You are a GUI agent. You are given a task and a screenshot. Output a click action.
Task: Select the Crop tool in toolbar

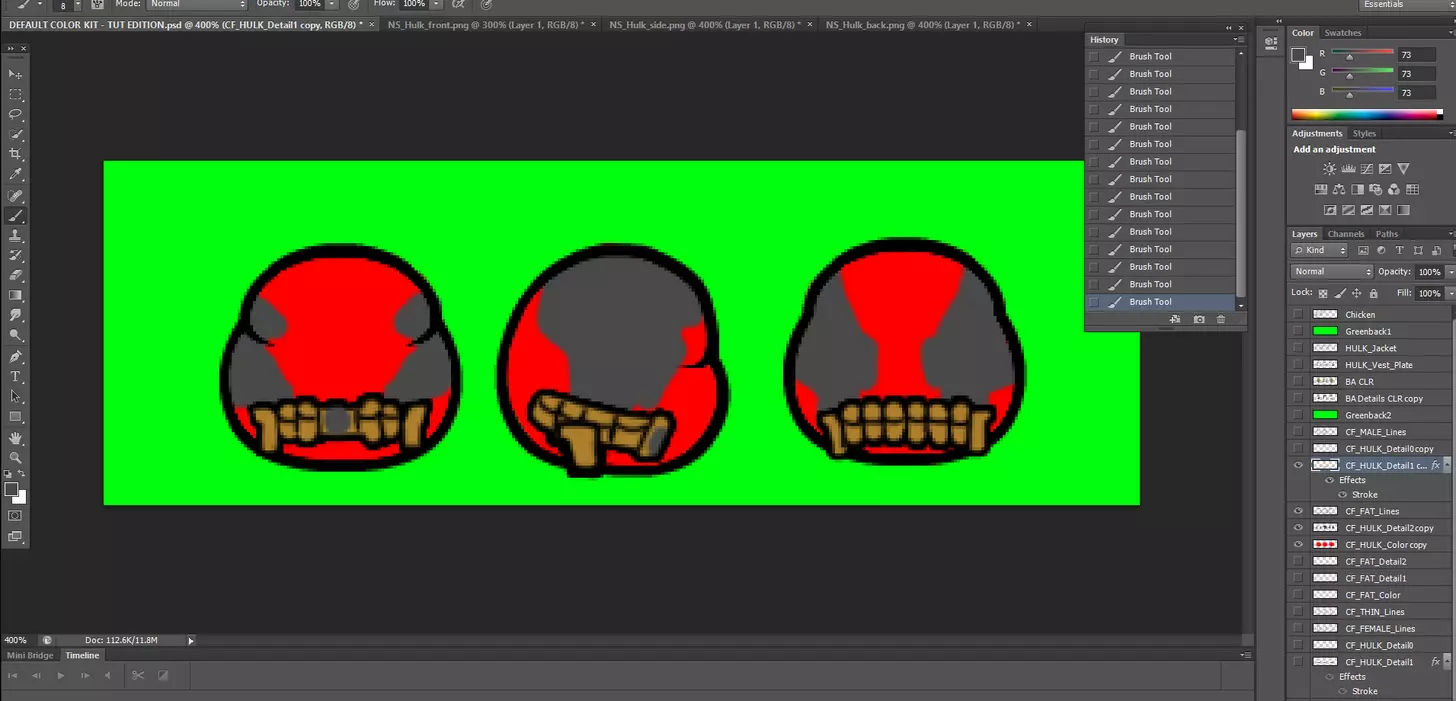pyautogui.click(x=16, y=154)
